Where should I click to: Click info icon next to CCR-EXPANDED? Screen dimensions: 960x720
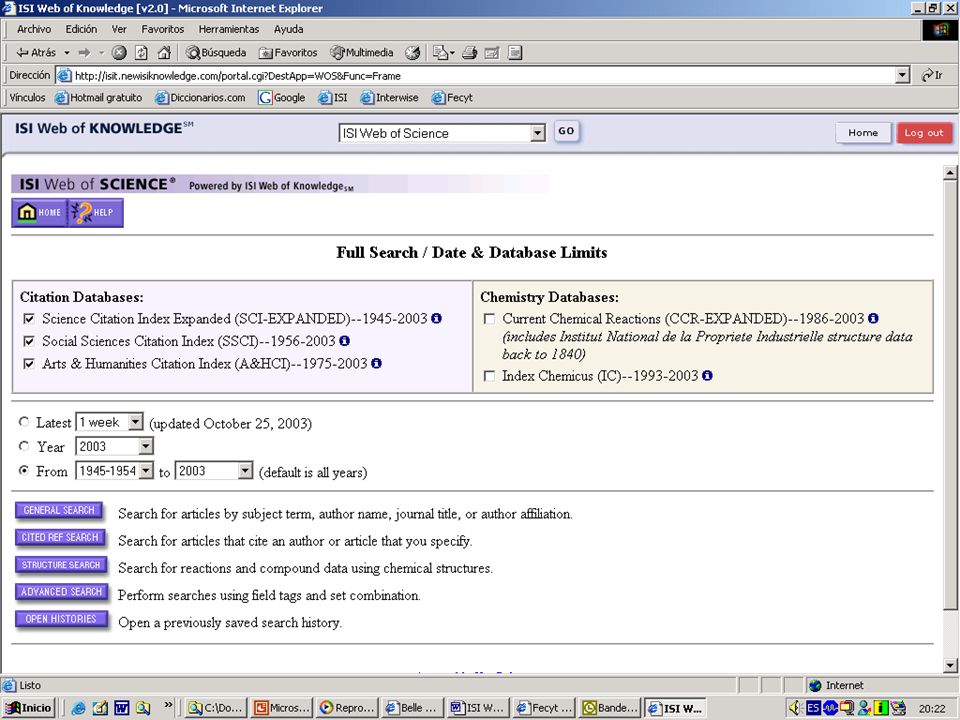pyautogui.click(x=873, y=318)
